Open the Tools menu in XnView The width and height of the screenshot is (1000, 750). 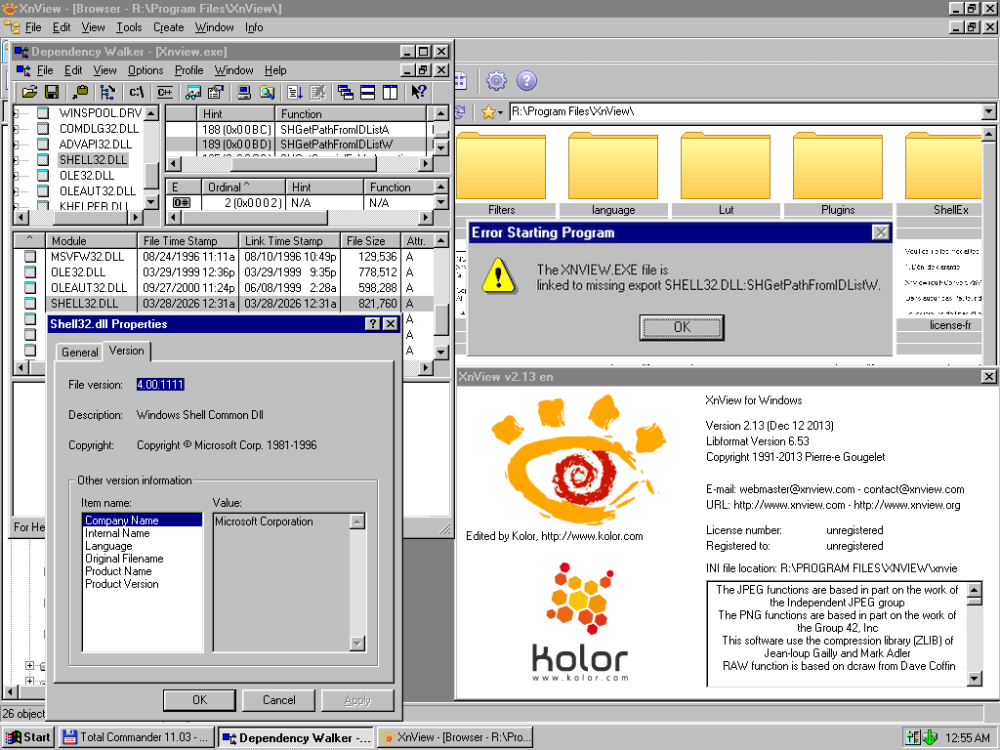[129, 27]
